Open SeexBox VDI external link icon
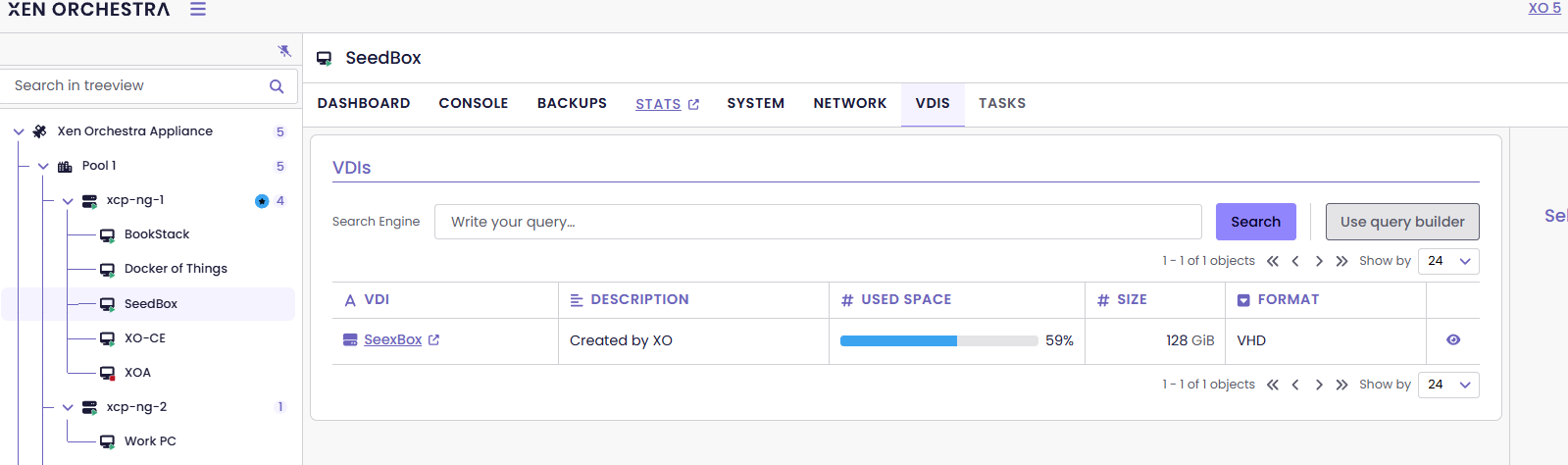The width and height of the screenshot is (1568, 465). 434,340
